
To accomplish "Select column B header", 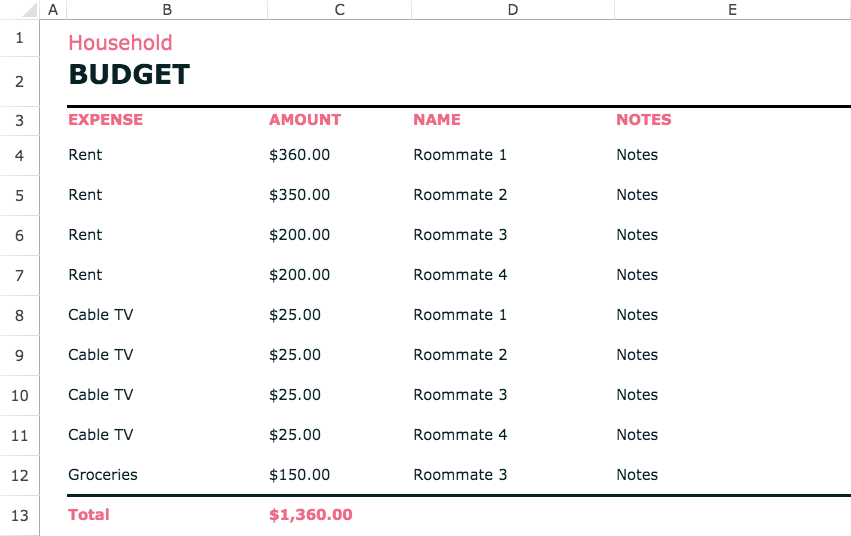I will tap(167, 10).
